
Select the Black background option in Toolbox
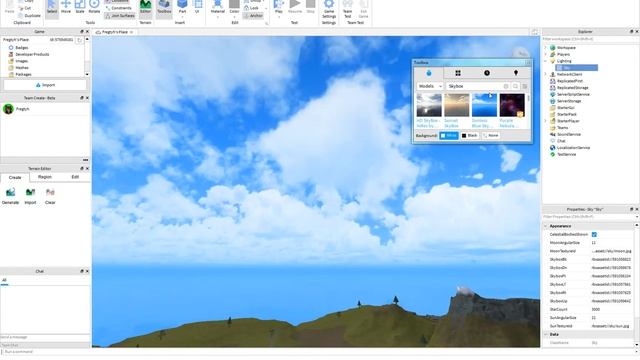point(469,136)
